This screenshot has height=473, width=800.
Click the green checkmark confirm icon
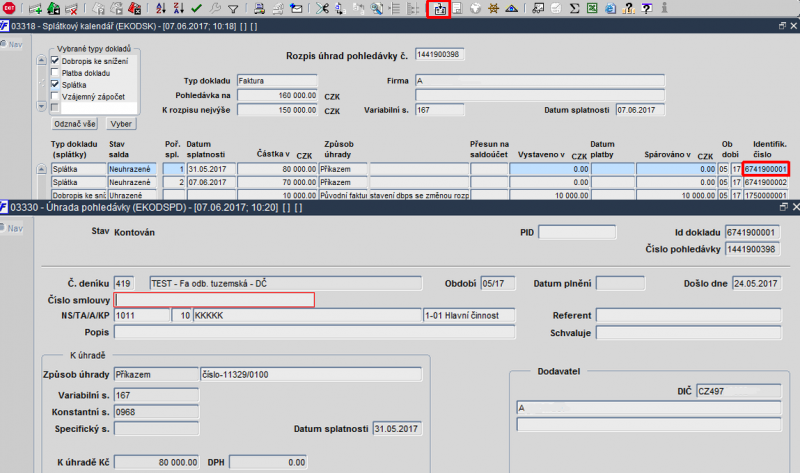(x=196, y=8)
